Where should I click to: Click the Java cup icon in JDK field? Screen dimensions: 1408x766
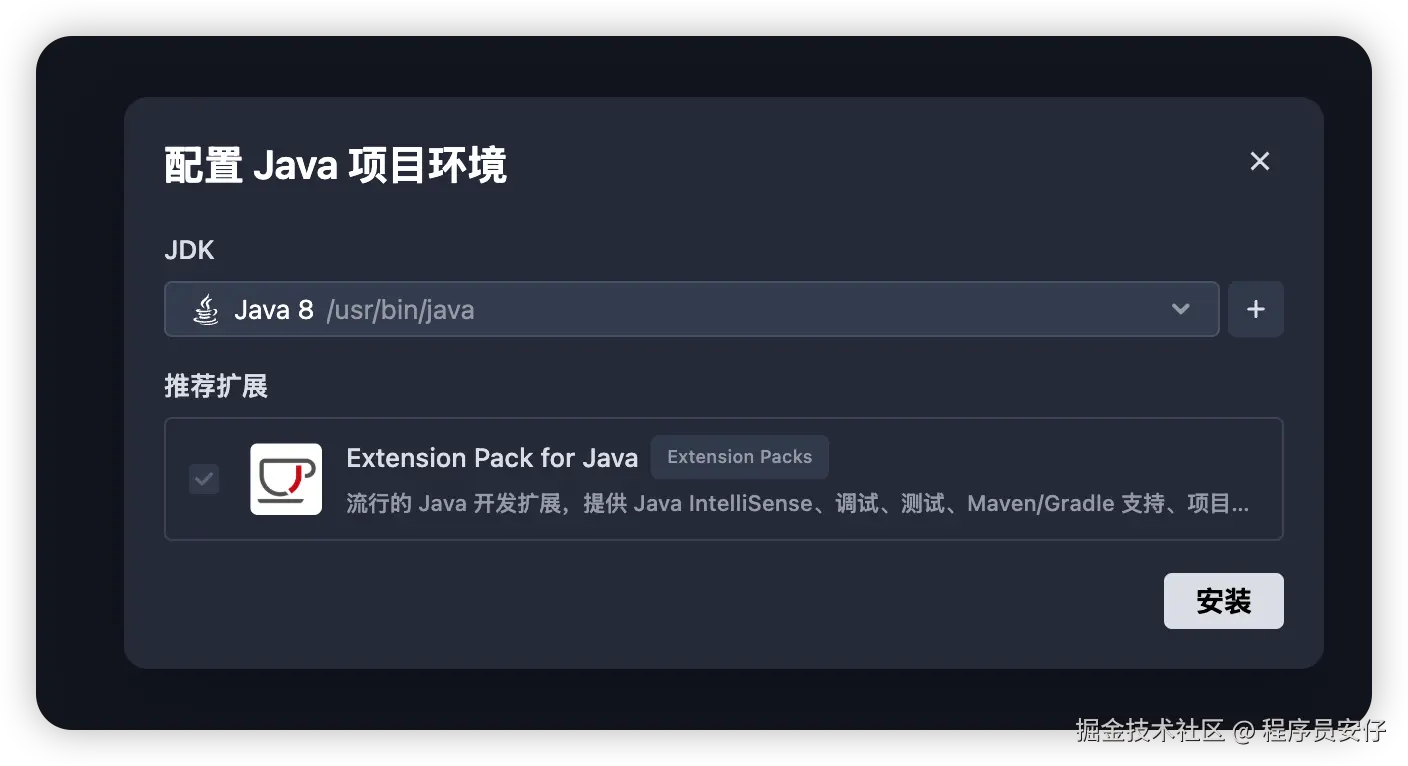point(206,309)
